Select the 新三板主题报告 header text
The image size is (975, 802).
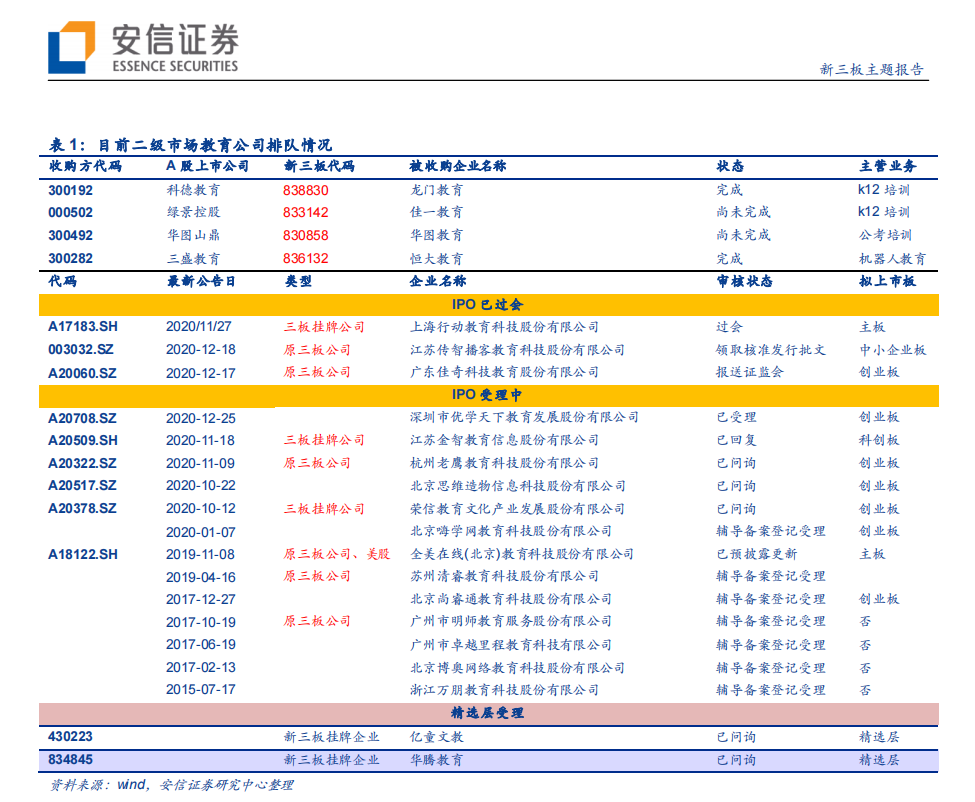coord(871,70)
